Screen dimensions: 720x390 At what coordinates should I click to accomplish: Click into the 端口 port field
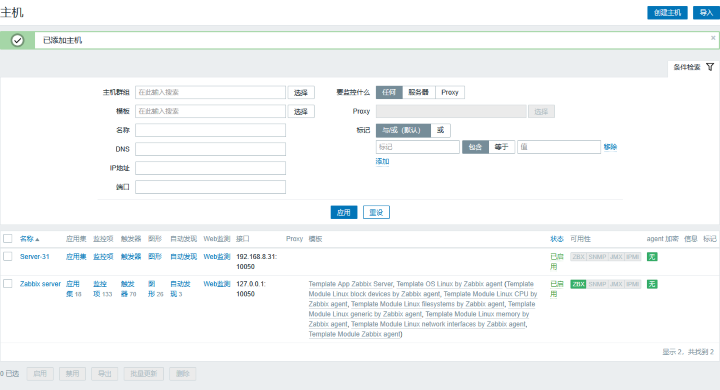[210, 187]
